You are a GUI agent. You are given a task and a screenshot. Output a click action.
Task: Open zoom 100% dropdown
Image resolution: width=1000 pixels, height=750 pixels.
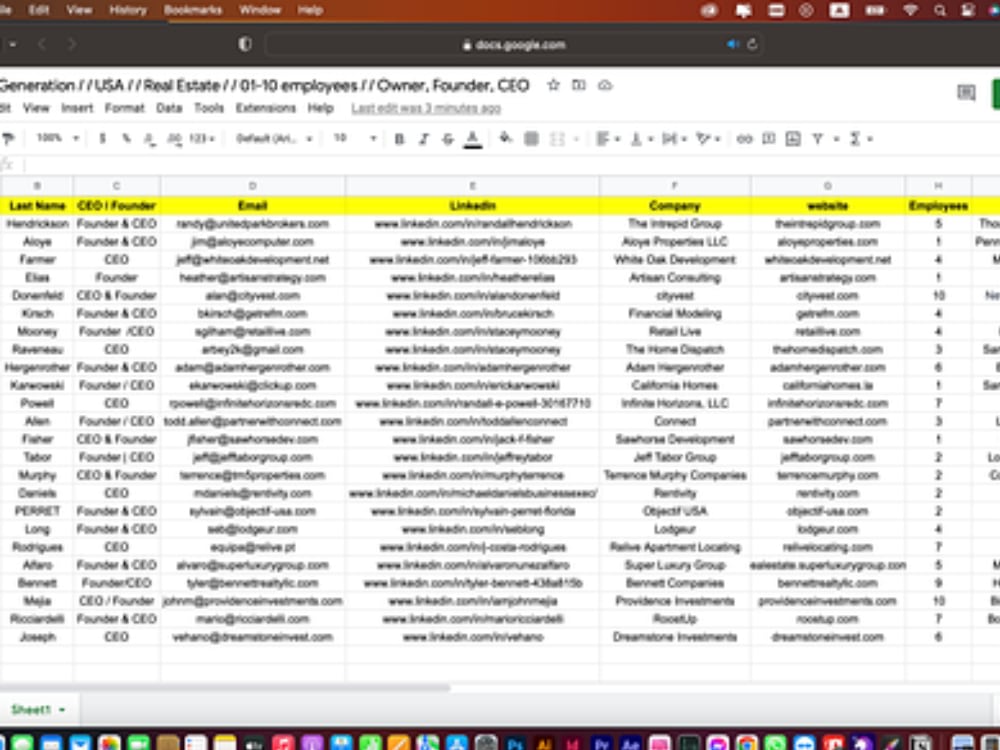[57, 138]
